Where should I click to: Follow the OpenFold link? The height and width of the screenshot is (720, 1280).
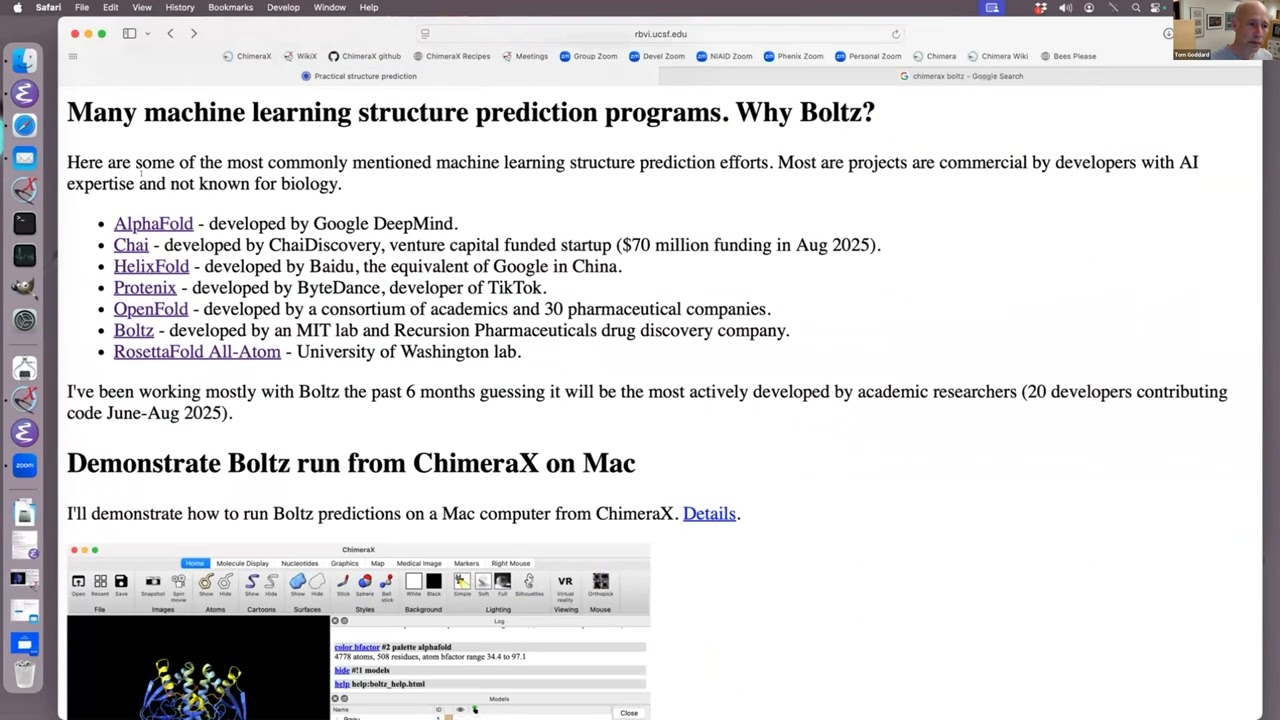(x=150, y=309)
